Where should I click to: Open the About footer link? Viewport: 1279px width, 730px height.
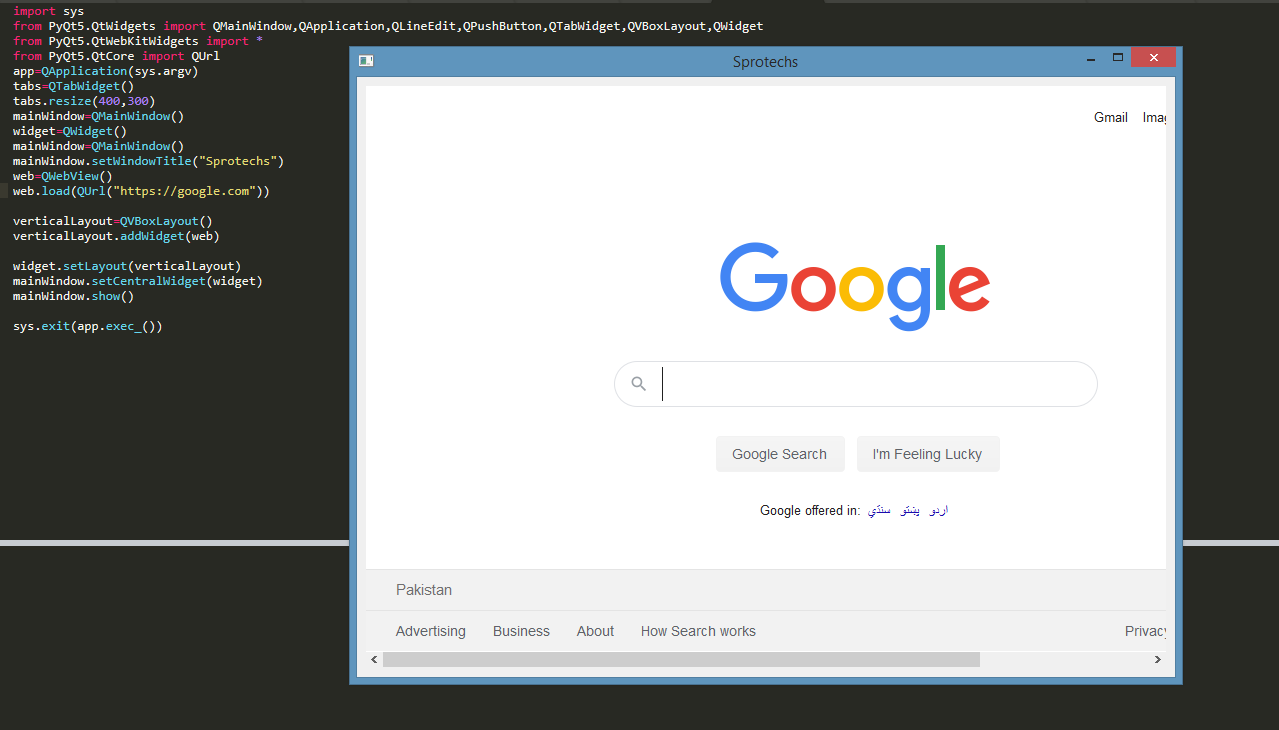[x=595, y=631]
